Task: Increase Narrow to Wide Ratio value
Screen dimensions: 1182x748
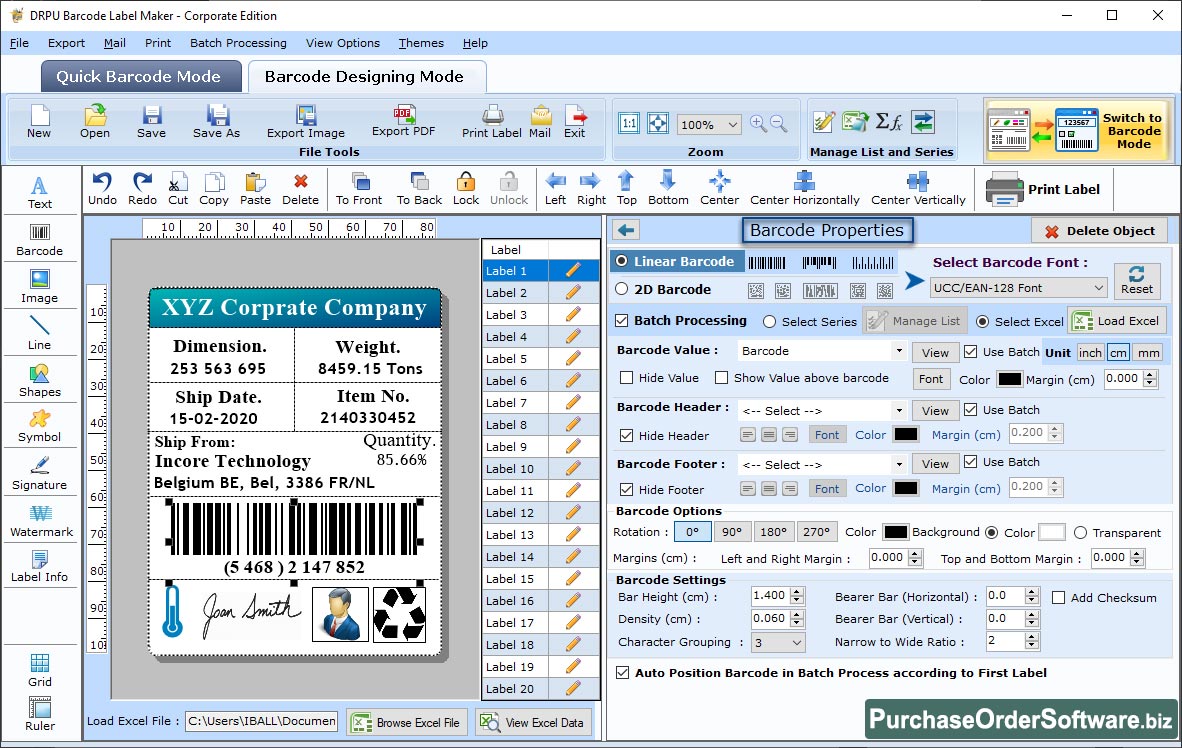Action: point(1033,636)
